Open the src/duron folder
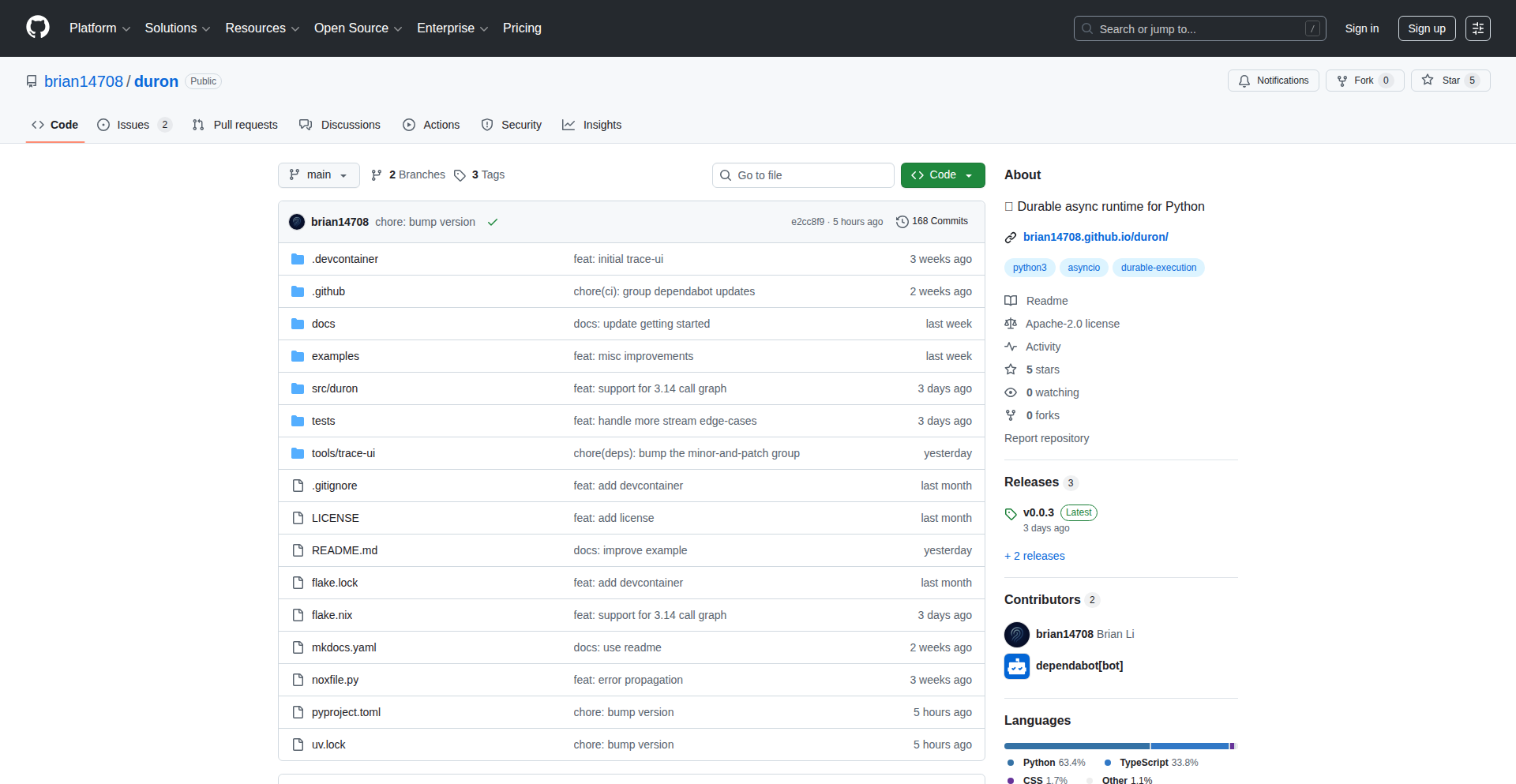The image size is (1516, 784). tap(334, 388)
